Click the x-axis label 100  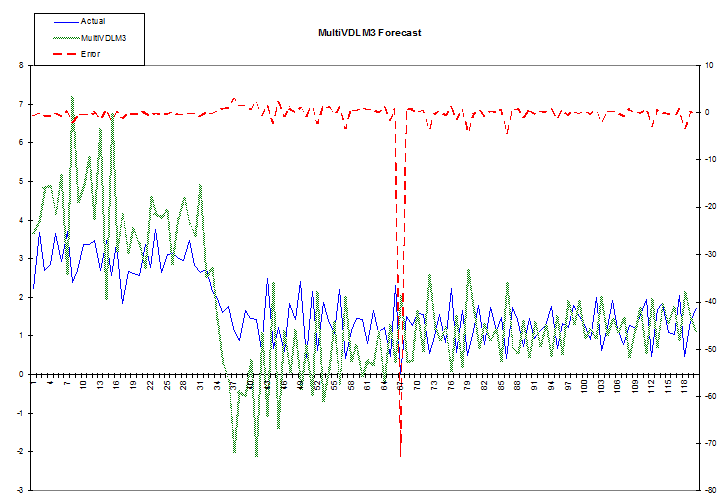(584, 385)
